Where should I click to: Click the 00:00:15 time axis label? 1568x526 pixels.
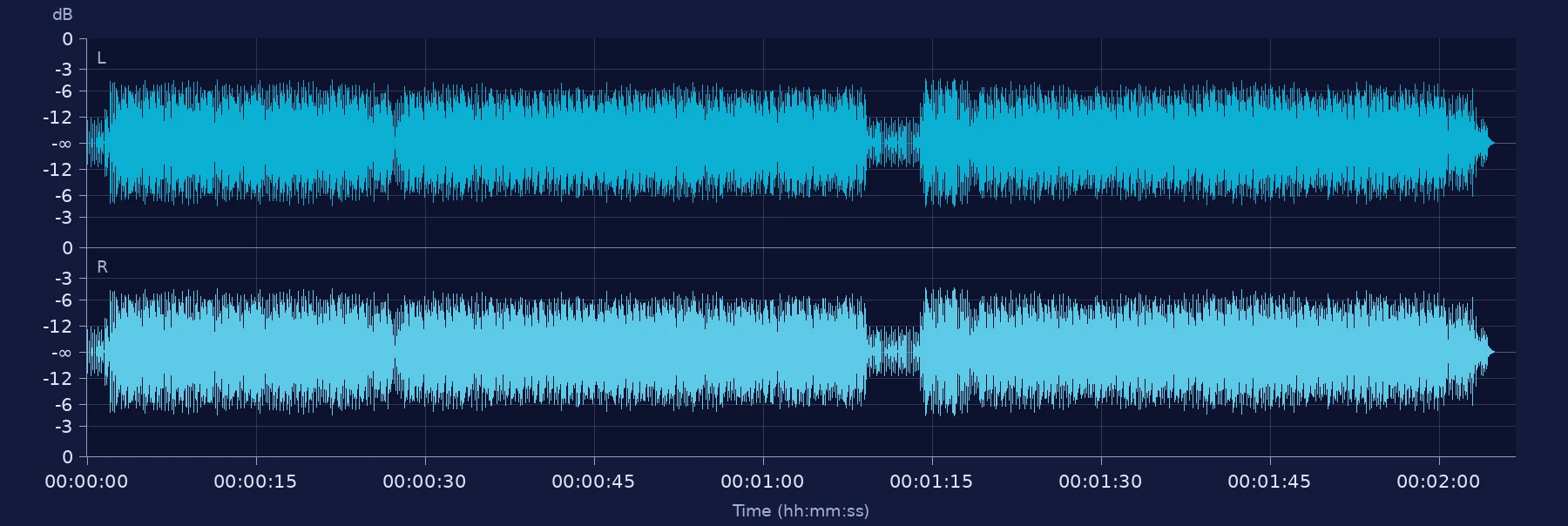[255, 482]
